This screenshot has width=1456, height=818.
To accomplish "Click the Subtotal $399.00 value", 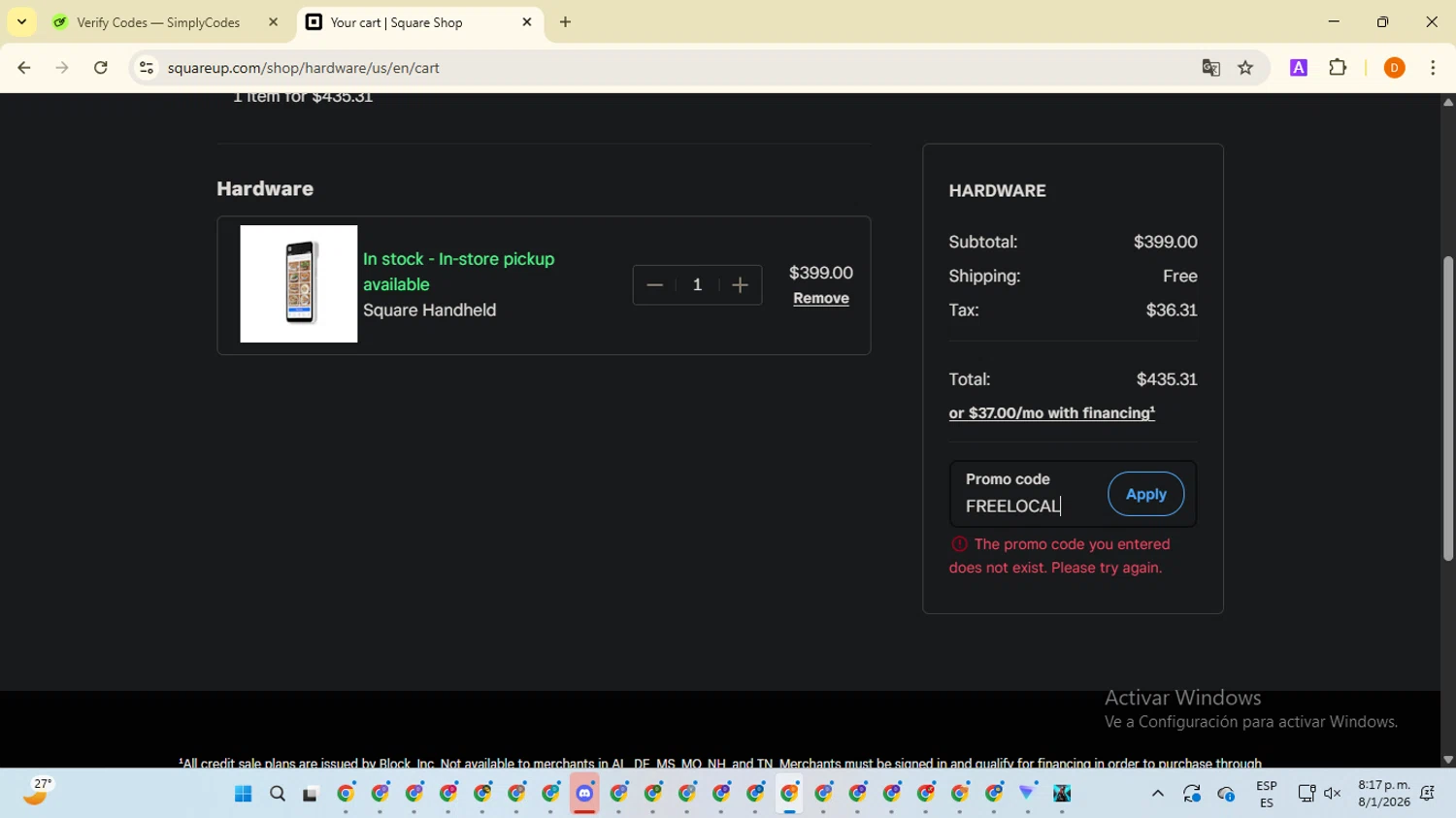I will (1165, 242).
